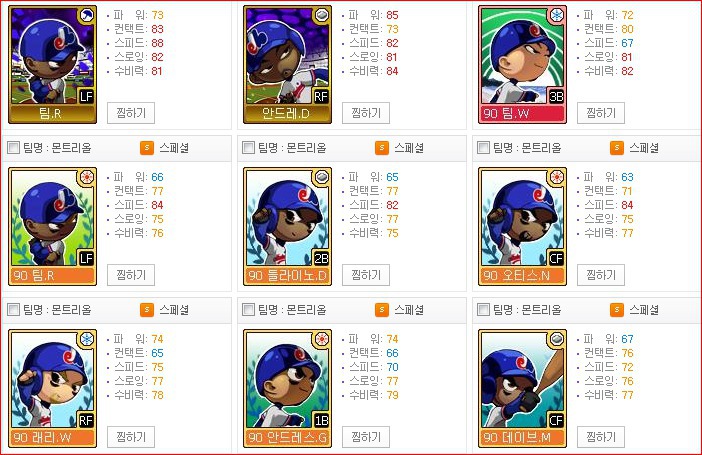Open the 90 데이브.M player card image
Viewport: 702px width, 455px height.
522,388
